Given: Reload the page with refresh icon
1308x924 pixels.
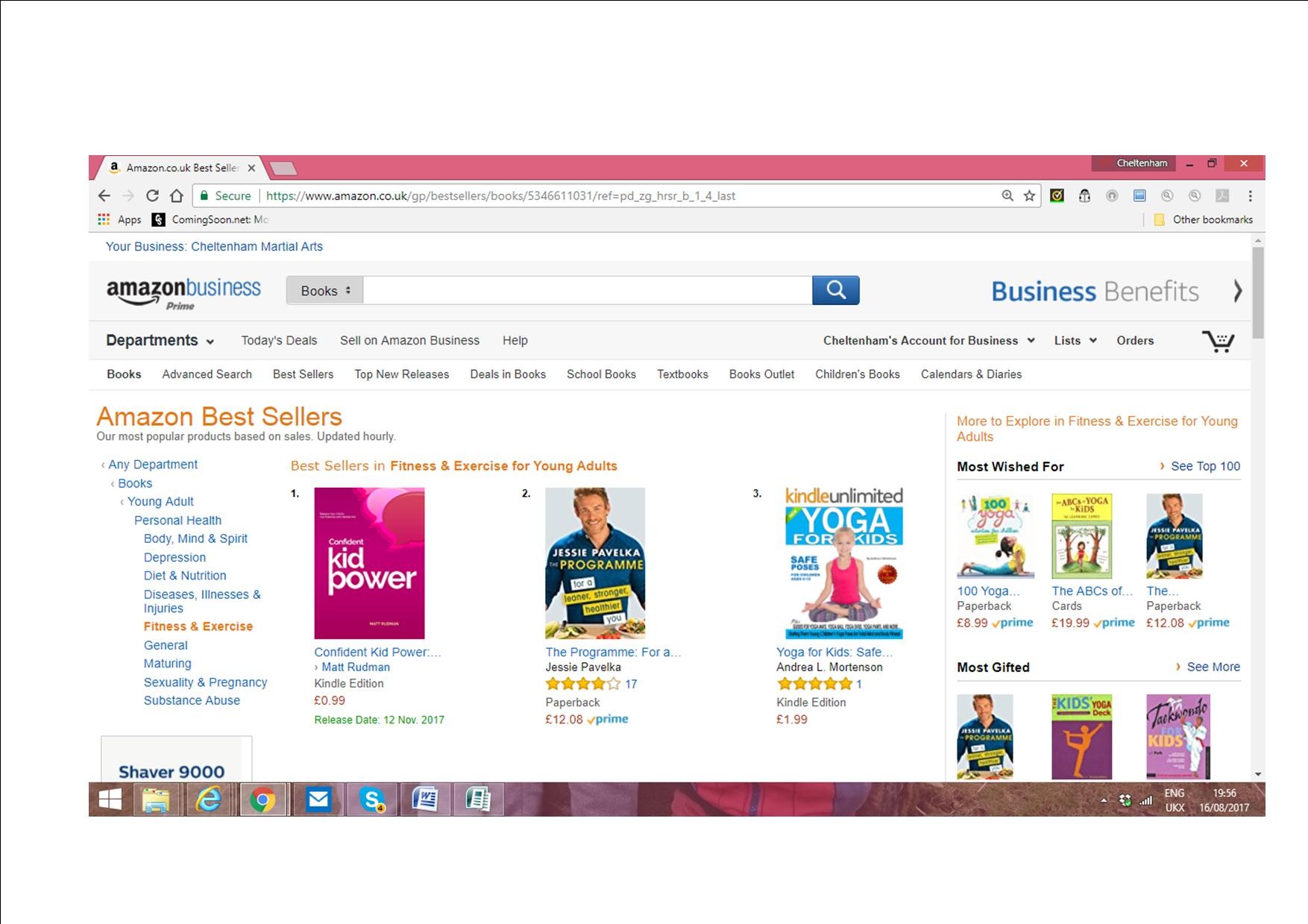Looking at the screenshot, I should click(x=152, y=195).
